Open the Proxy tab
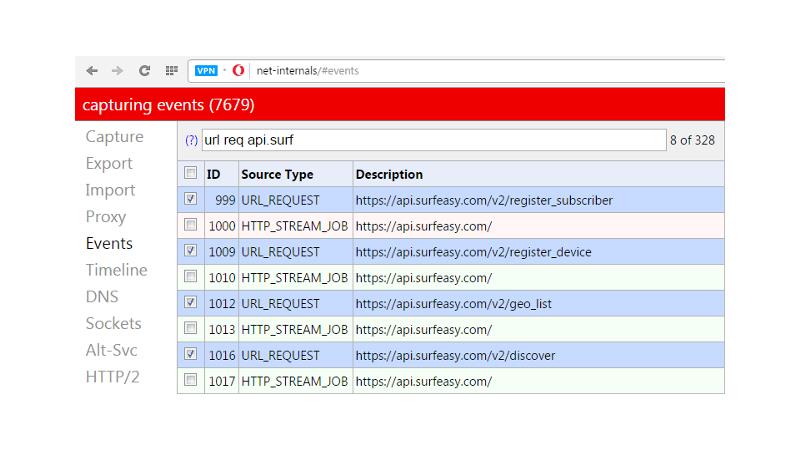 (x=106, y=217)
